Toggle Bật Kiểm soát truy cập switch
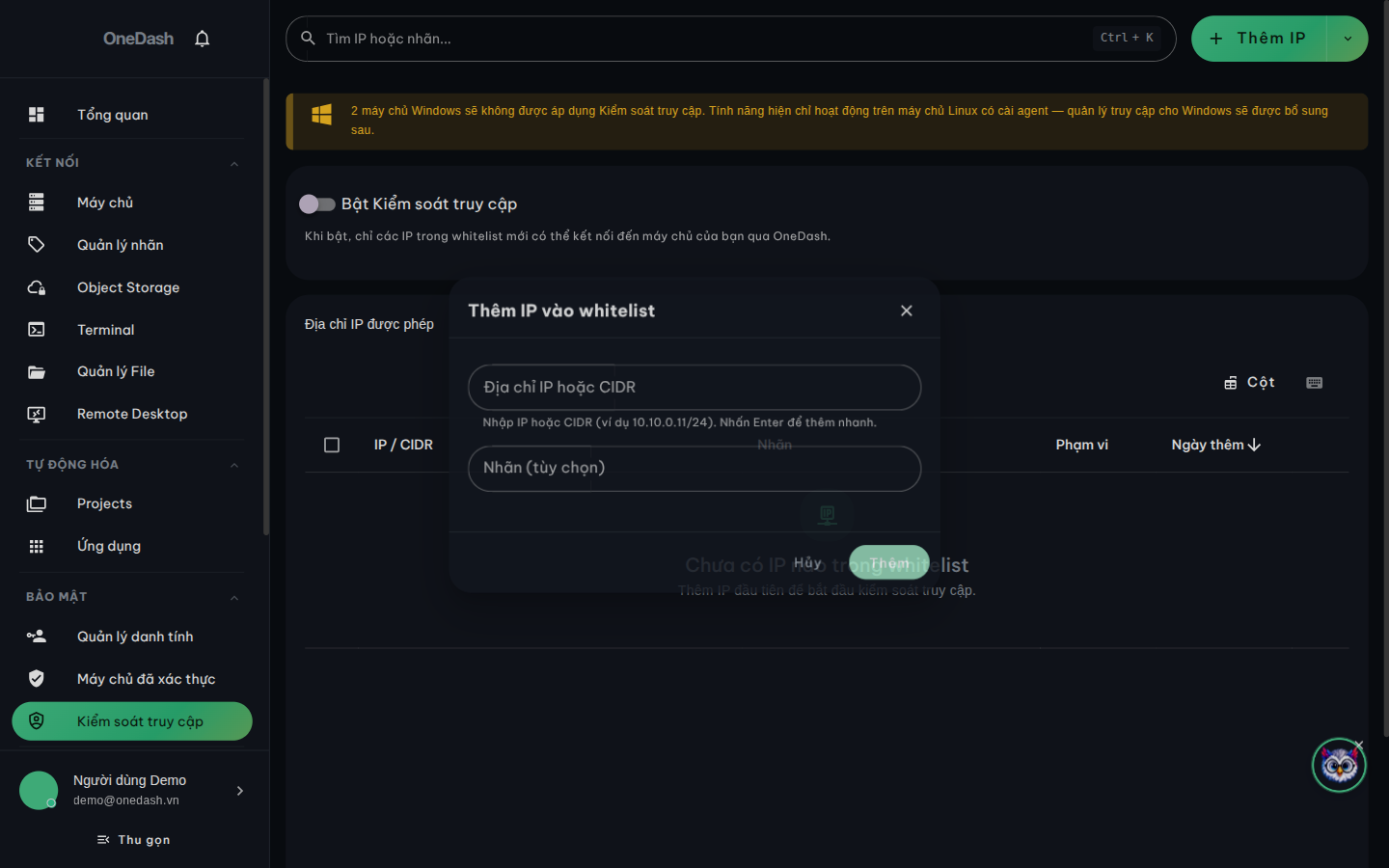 point(317,203)
